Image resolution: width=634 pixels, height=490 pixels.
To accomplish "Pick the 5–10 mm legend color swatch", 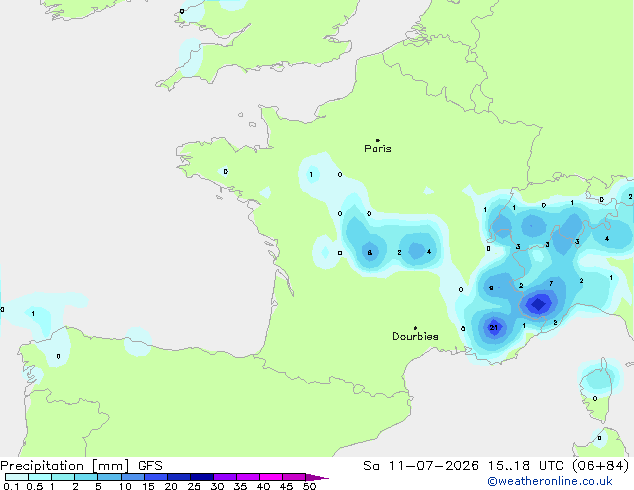I will click(x=110, y=477).
